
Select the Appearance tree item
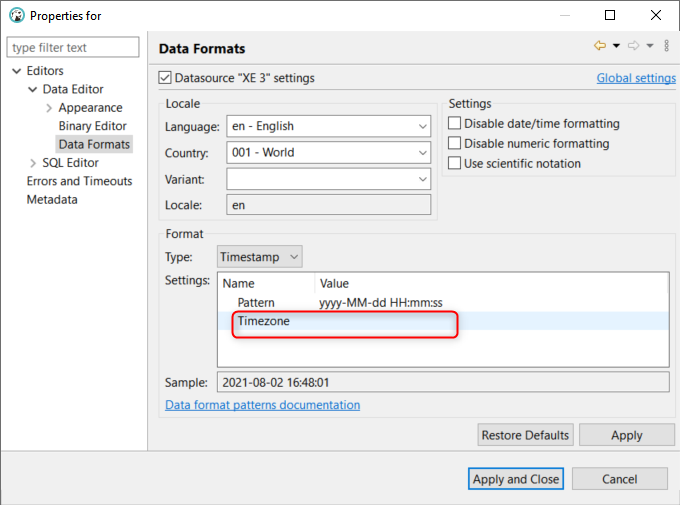coord(90,108)
